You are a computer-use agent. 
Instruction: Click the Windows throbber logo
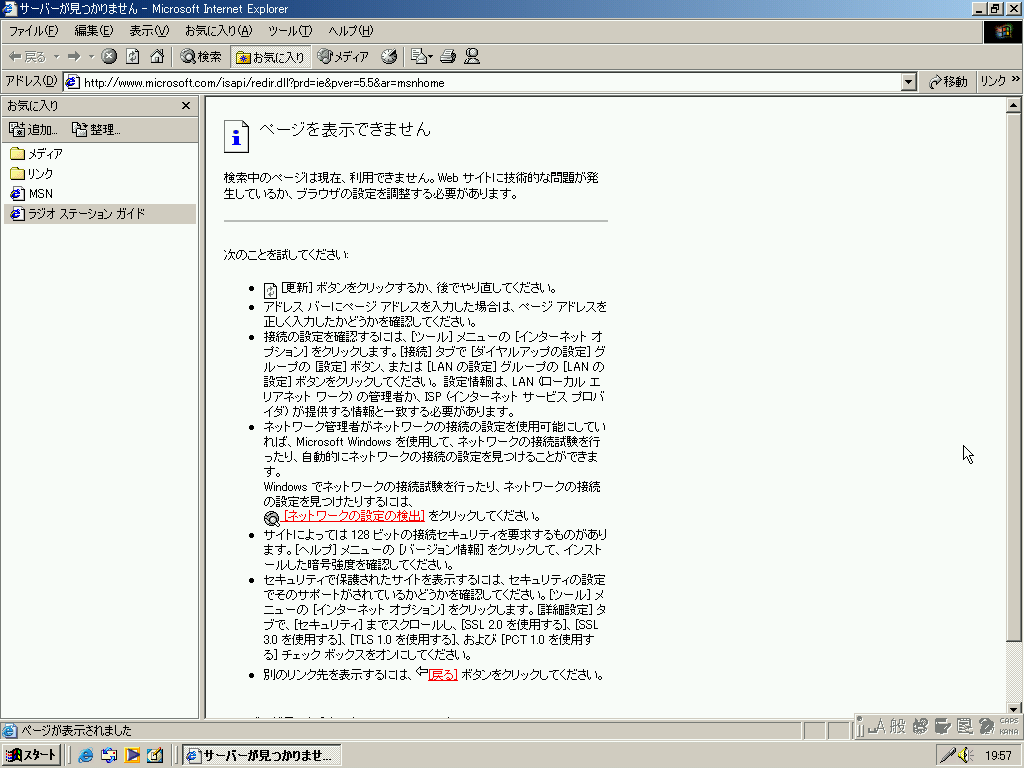click(1002, 32)
